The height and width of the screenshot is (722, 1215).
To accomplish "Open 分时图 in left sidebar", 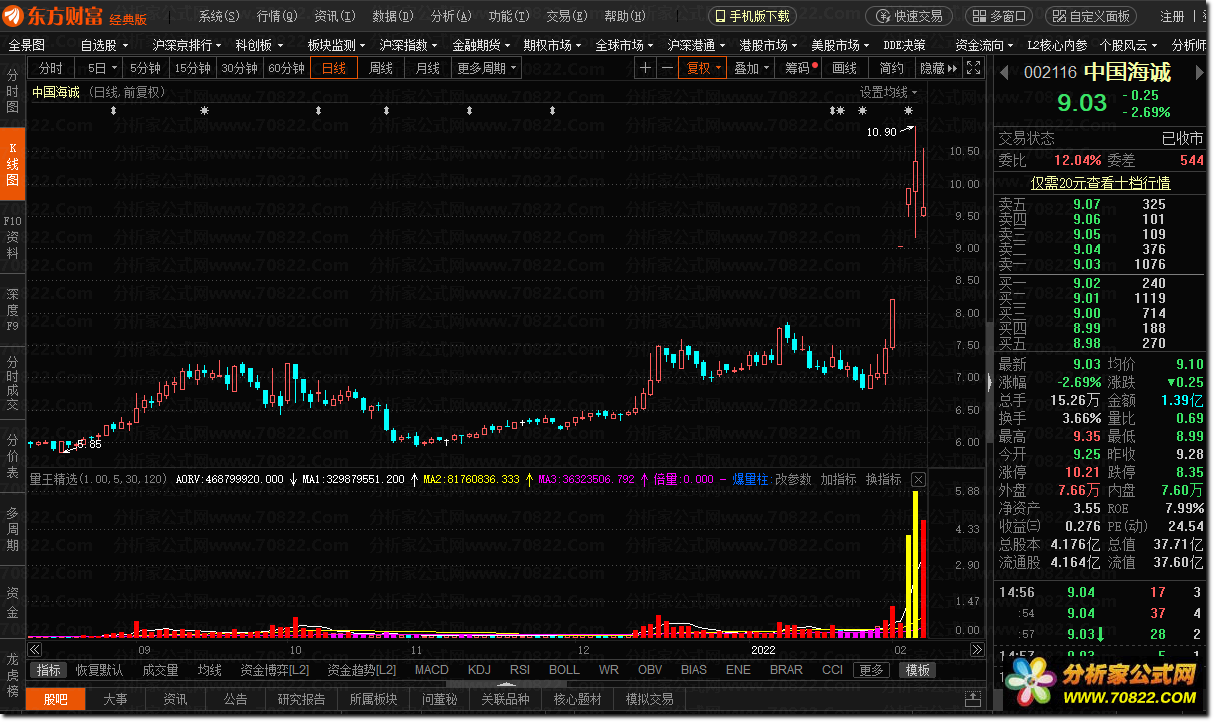I will pos(13,92).
